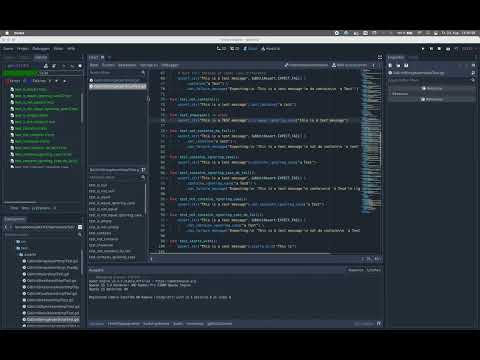Open the Scene menu
Image resolution: width=480 pixels, height=360 pixels.
pyautogui.click(x=8, y=49)
